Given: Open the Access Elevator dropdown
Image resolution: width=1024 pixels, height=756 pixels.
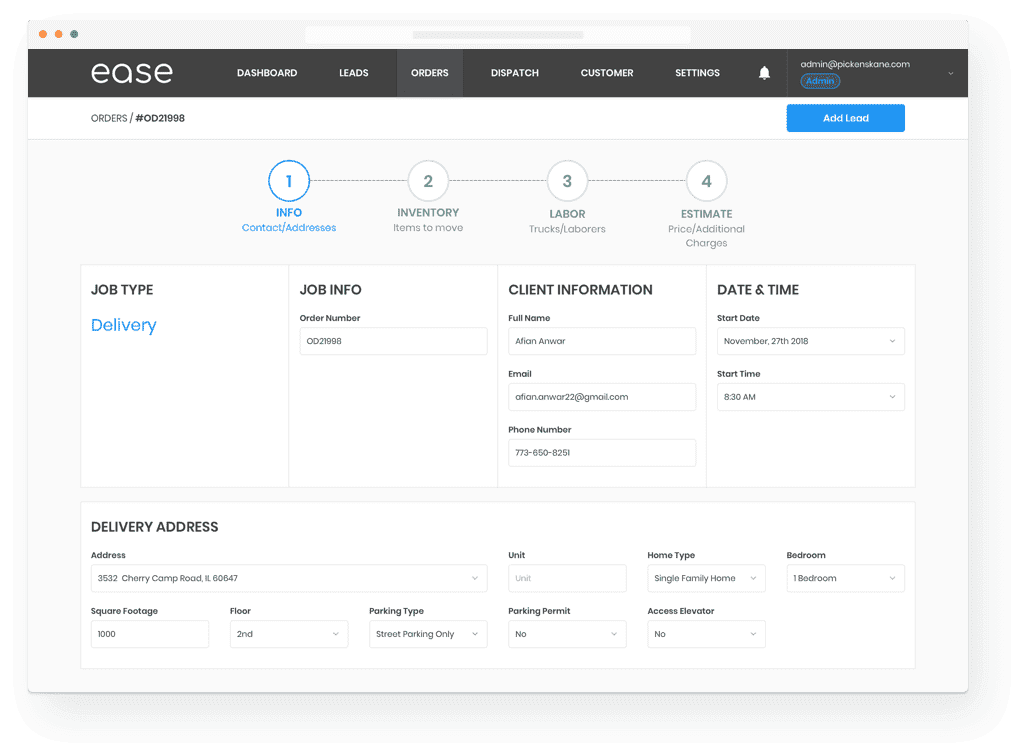Looking at the screenshot, I should click(706, 634).
